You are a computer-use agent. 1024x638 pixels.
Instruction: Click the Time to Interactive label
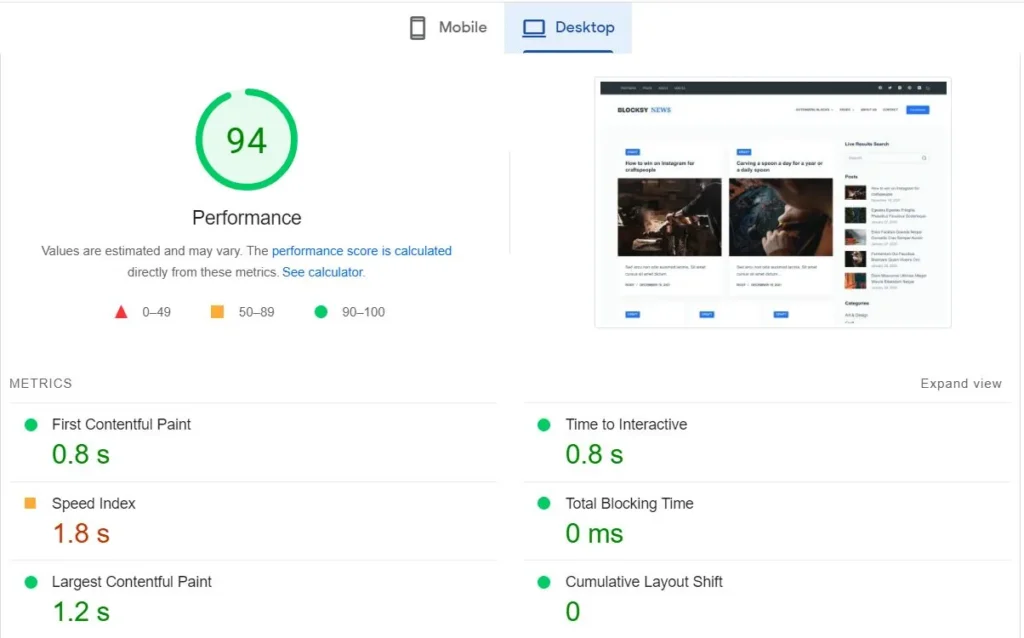626,424
